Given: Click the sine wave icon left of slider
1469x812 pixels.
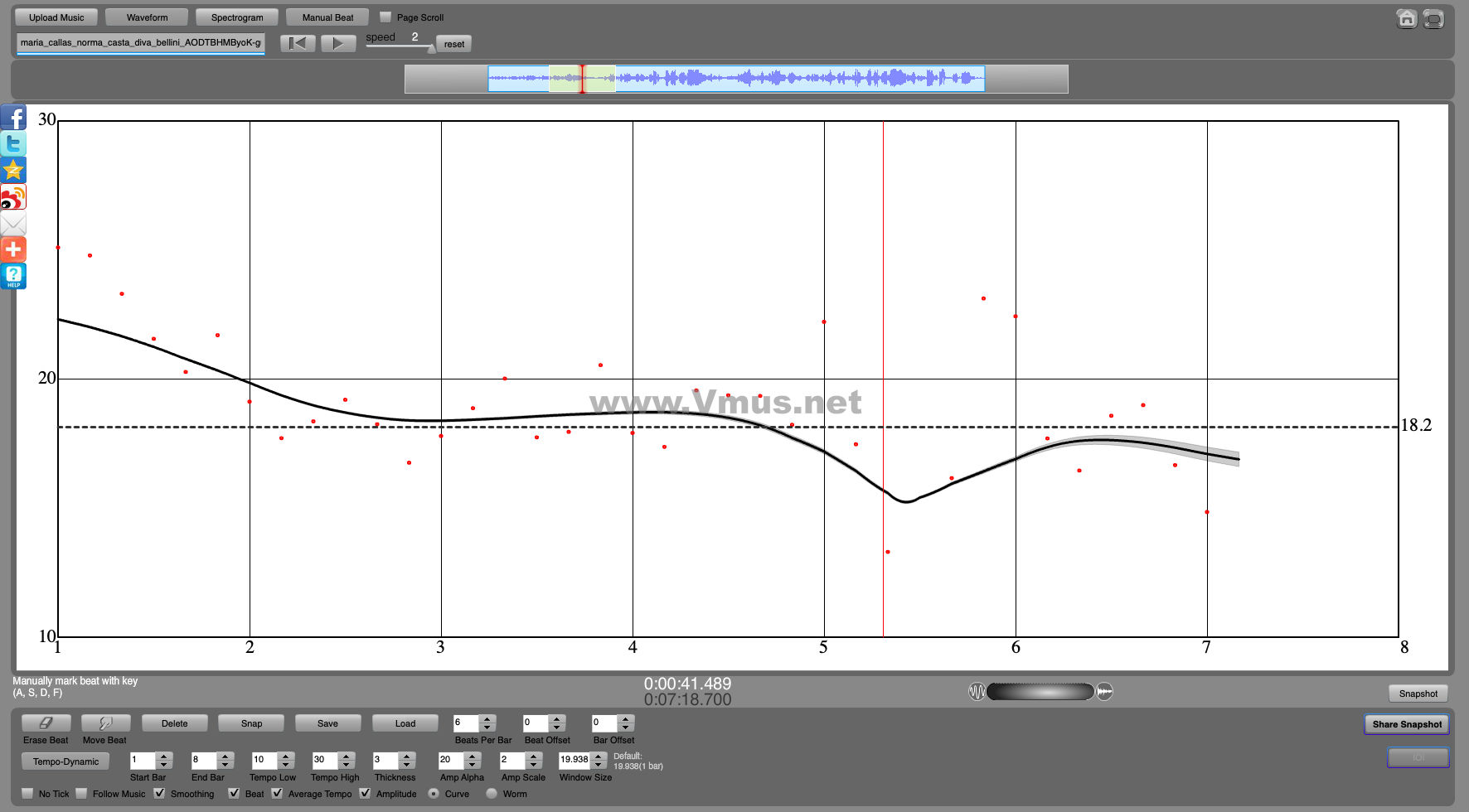Looking at the screenshot, I should [977, 691].
